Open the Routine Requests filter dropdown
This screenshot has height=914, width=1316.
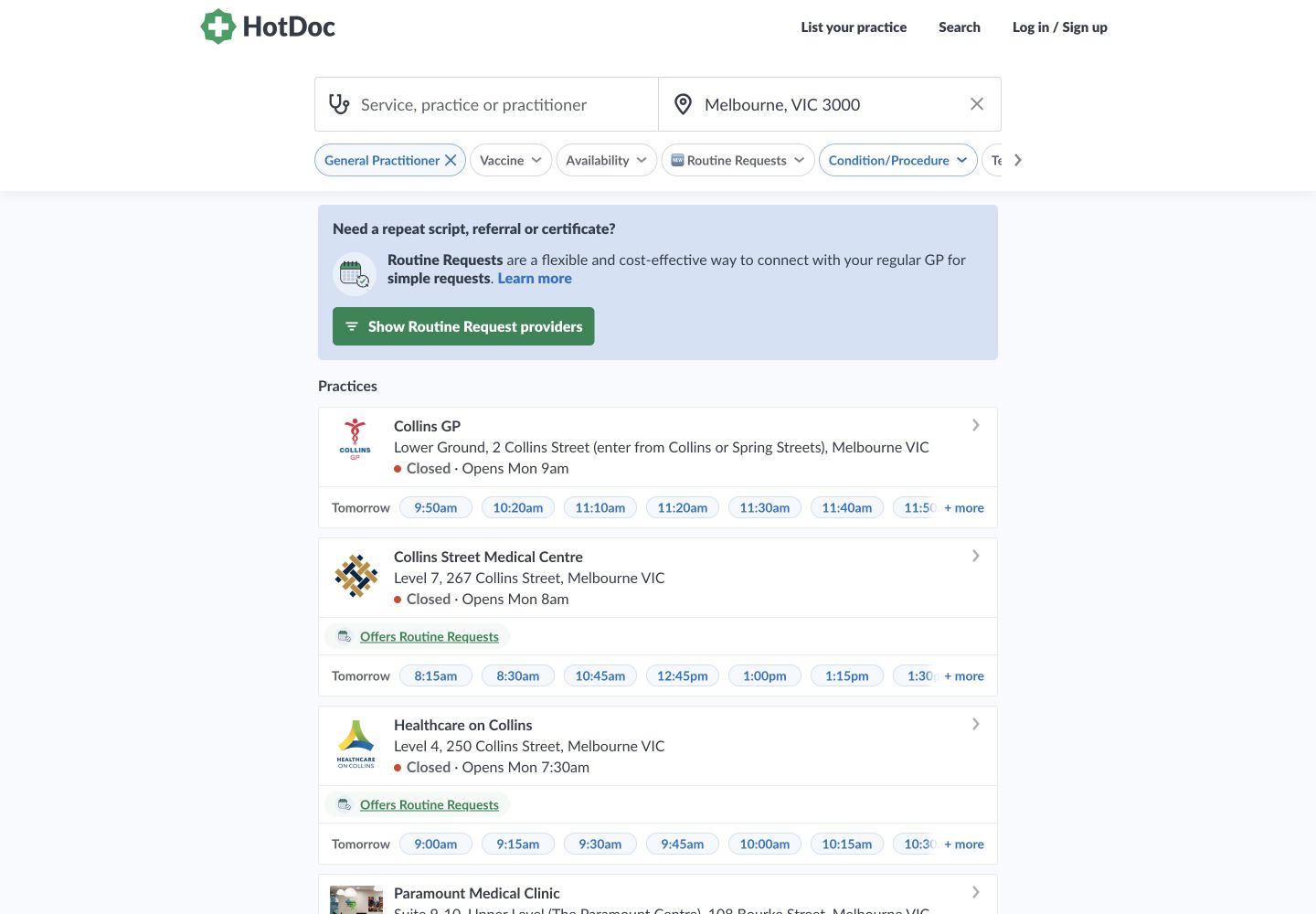(x=738, y=160)
